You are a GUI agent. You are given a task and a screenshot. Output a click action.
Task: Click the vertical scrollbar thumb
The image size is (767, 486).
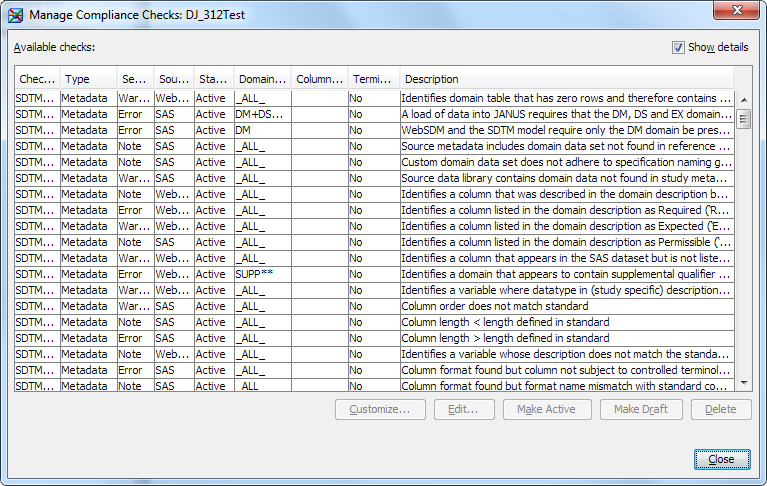pos(744,119)
